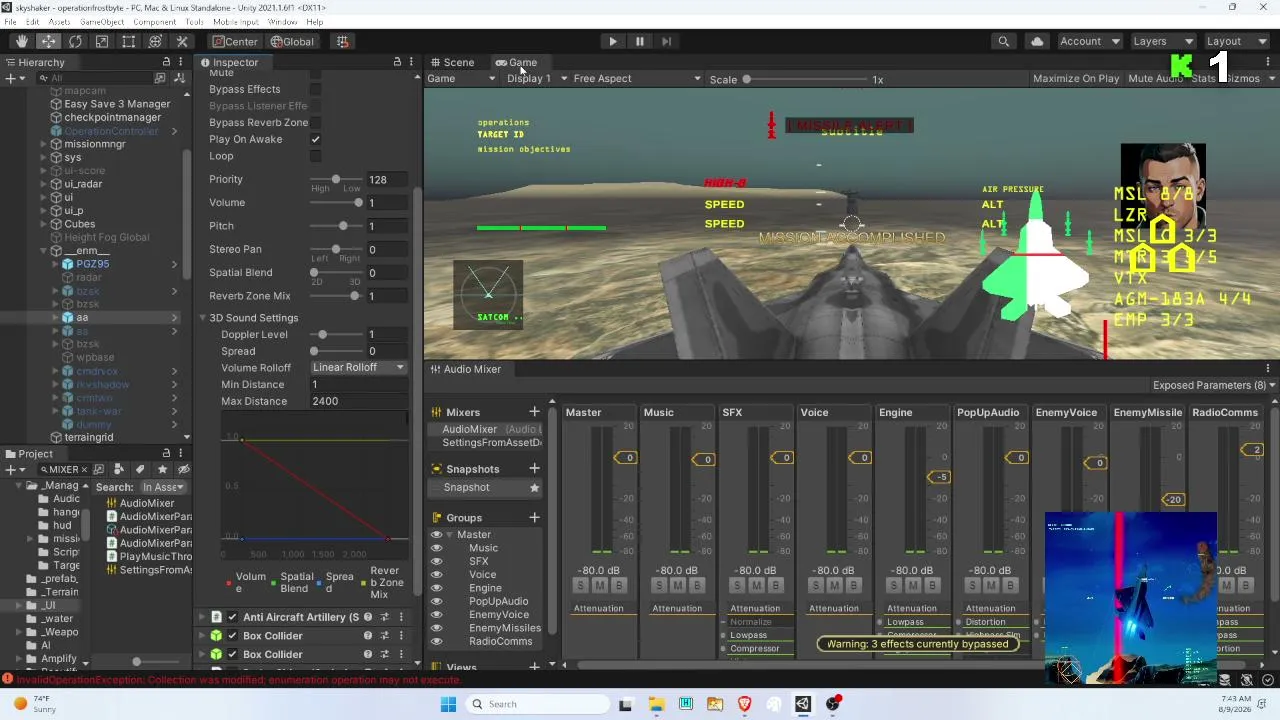This screenshot has width=1280, height=720.
Task: Click the Step frame button
Action: tap(667, 41)
